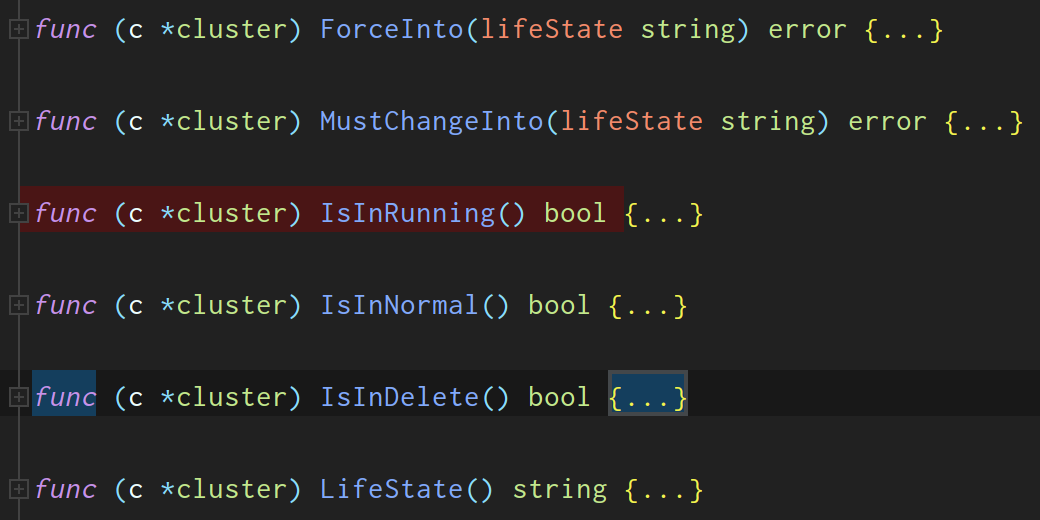Reveal folded {...} body of IsInNormal
Image resolution: width=1040 pixels, height=520 pixels.
[x=648, y=306]
